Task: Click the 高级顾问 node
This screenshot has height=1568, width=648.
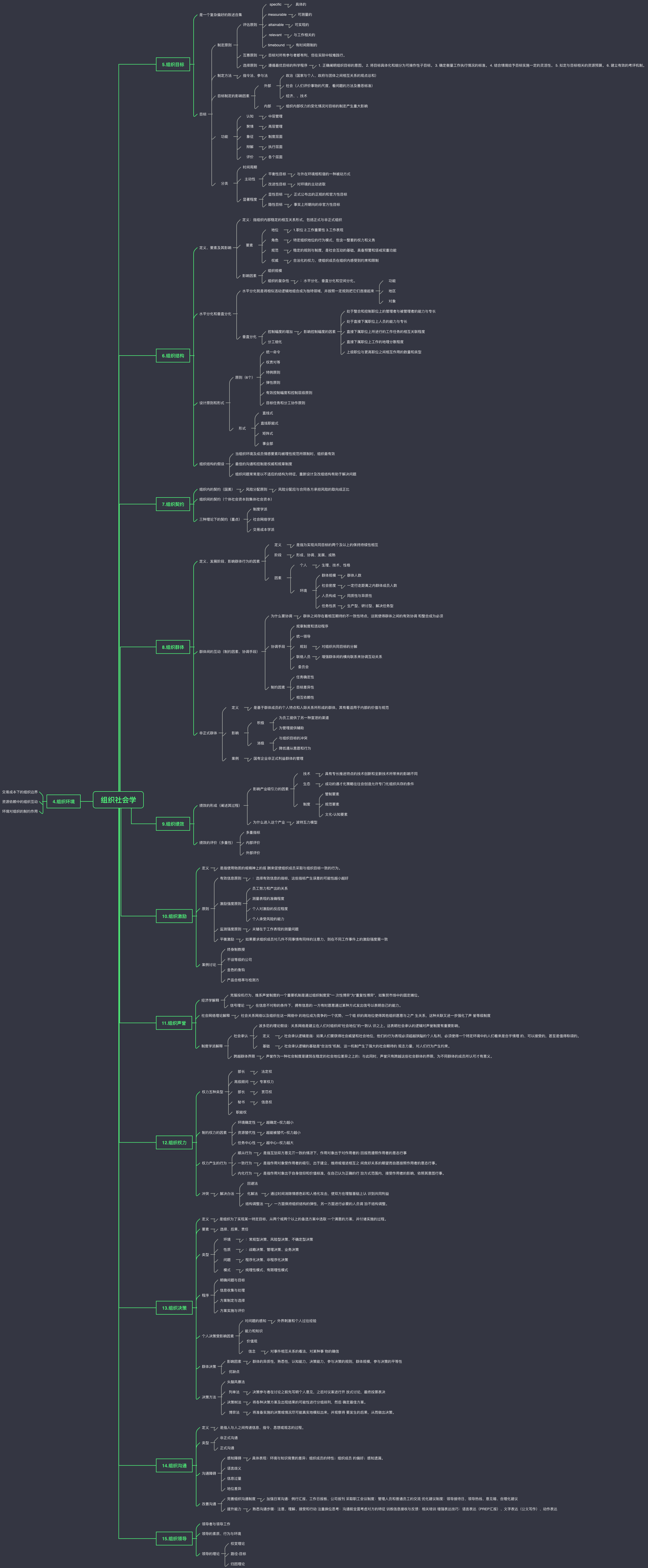Action: click(241, 1082)
